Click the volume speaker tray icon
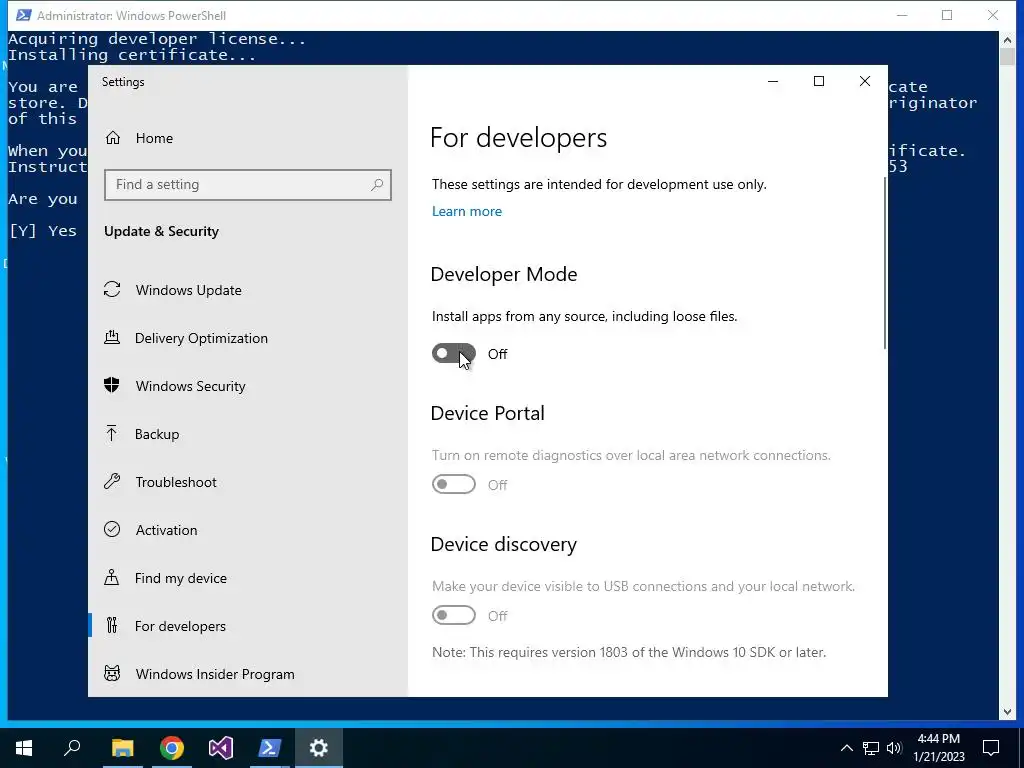 pos(894,748)
